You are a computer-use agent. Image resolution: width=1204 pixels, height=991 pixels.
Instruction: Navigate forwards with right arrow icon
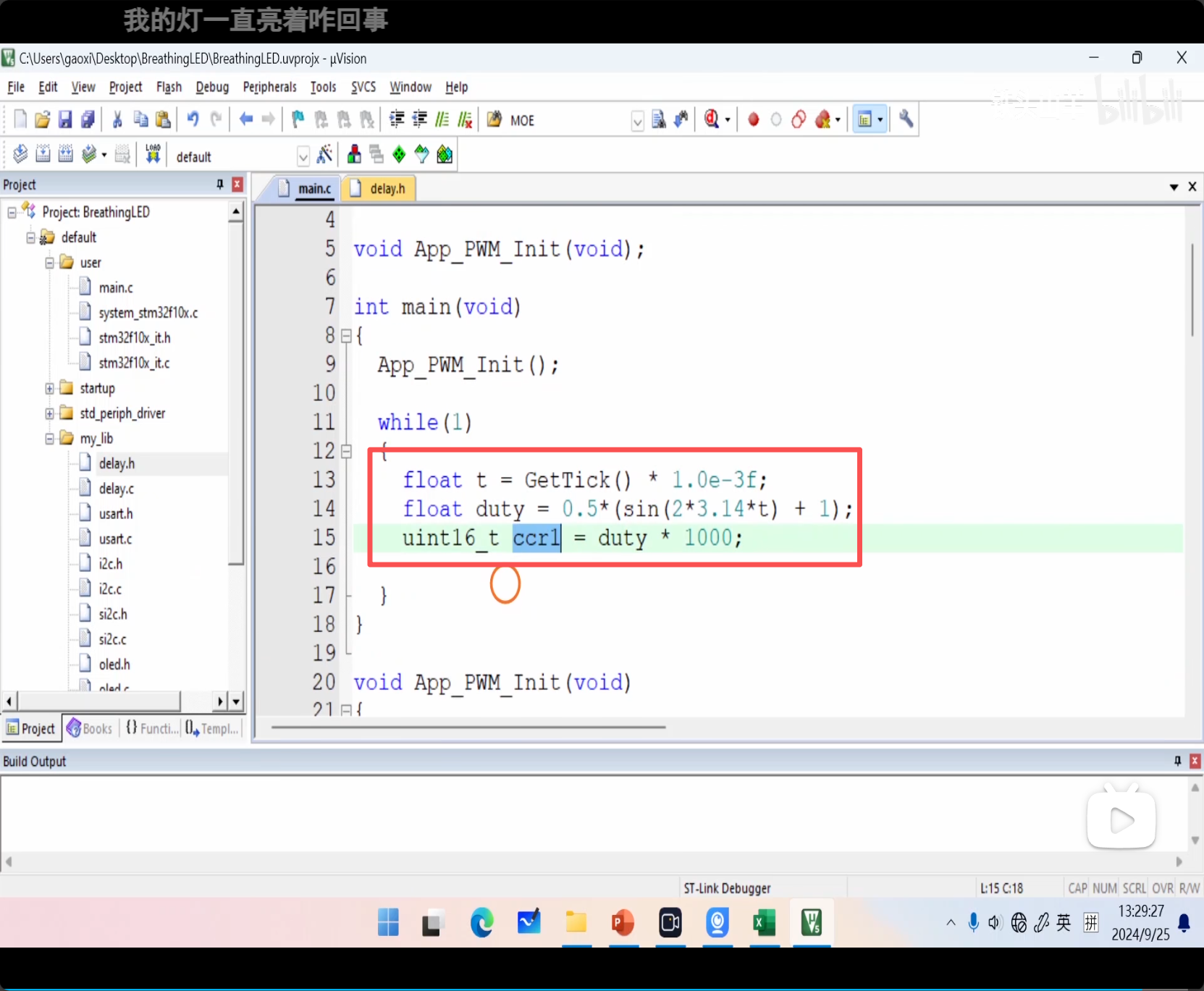pyautogui.click(x=269, y=119)
